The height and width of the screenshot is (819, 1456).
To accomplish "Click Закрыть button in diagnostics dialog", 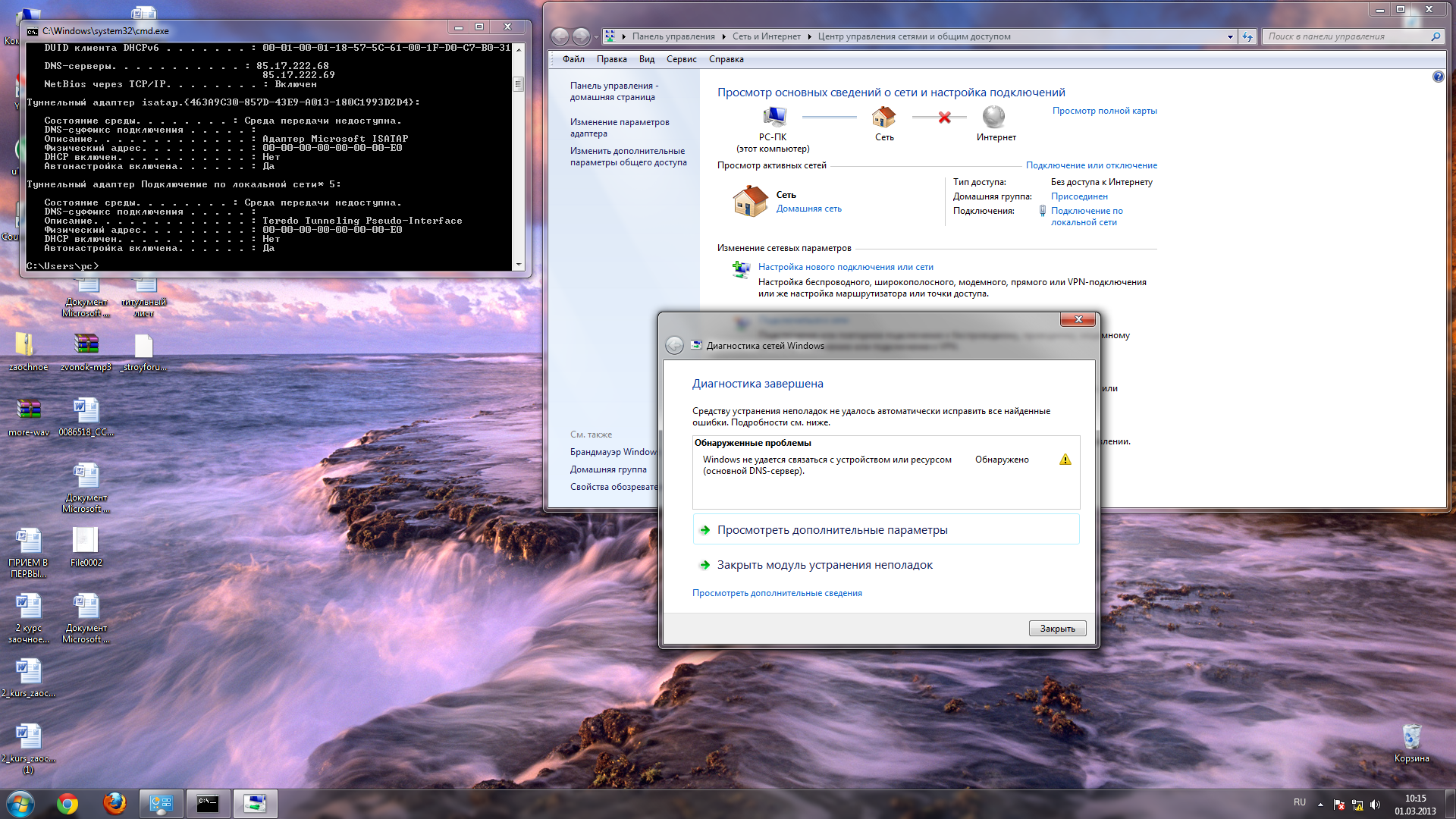I will click(x=1057, y=629).
